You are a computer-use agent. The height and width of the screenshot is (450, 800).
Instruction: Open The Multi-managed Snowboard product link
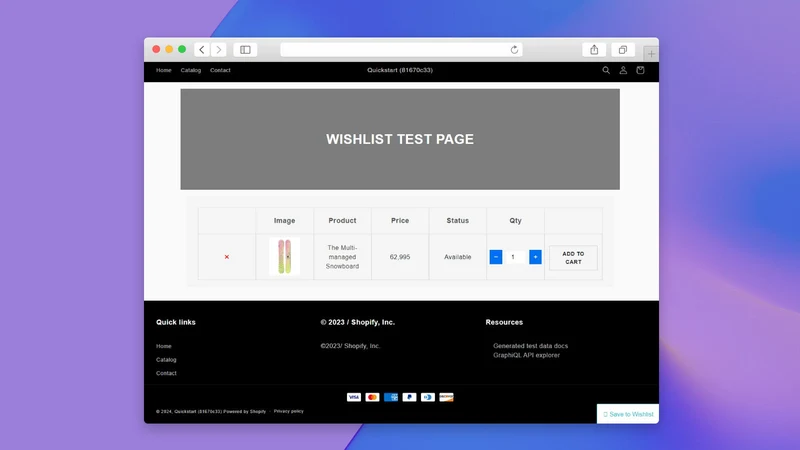(342, 257)
